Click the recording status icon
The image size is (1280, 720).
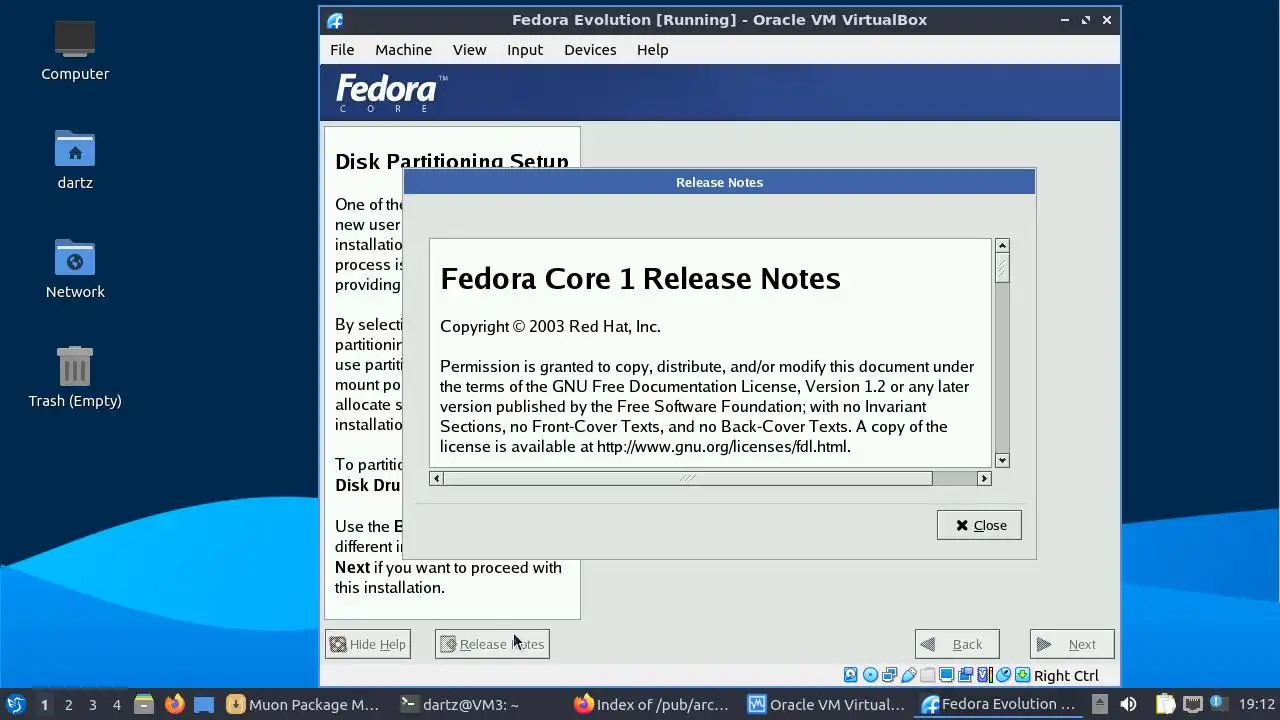965,675
